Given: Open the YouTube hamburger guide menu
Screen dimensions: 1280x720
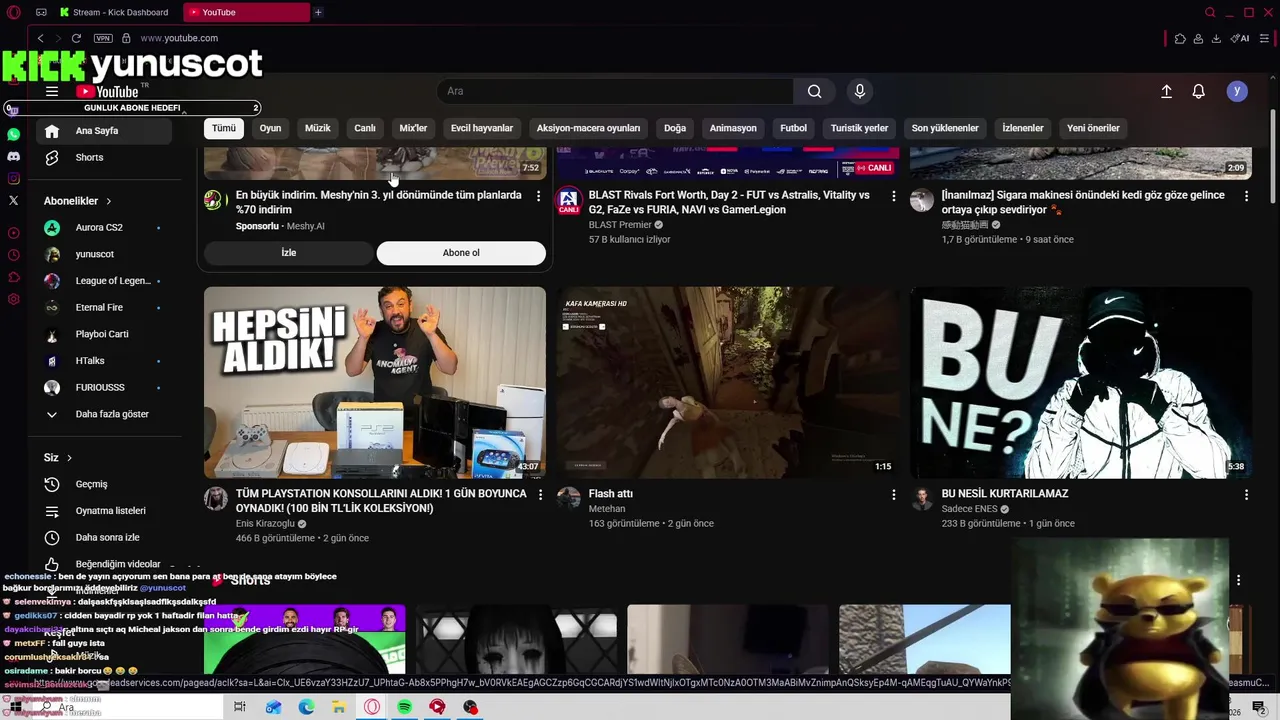Looking at the screenshot, I should [x=52, y=91].
